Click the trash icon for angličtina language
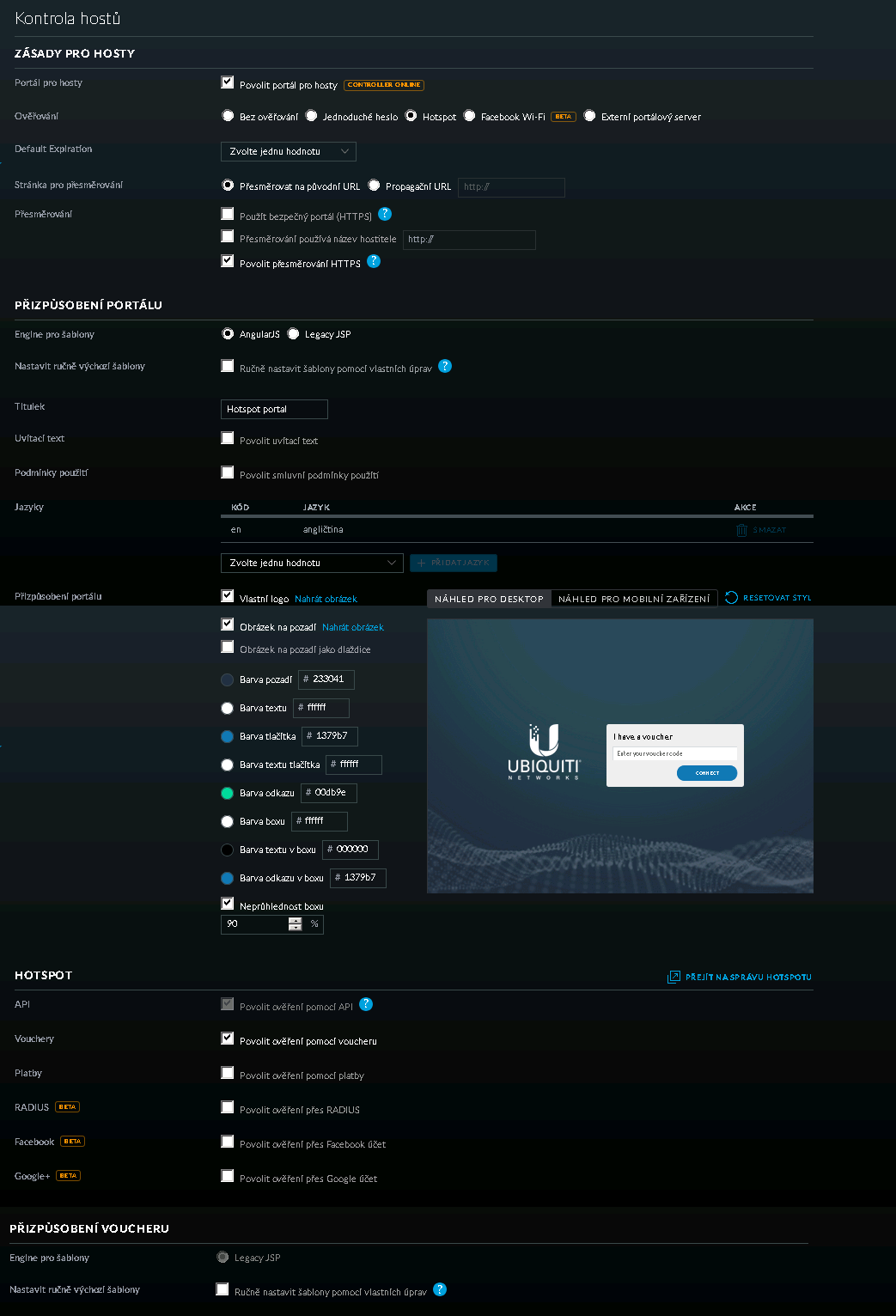This screenshot has width=896, height=1316. pyautogui.click(x=742, y=530)
